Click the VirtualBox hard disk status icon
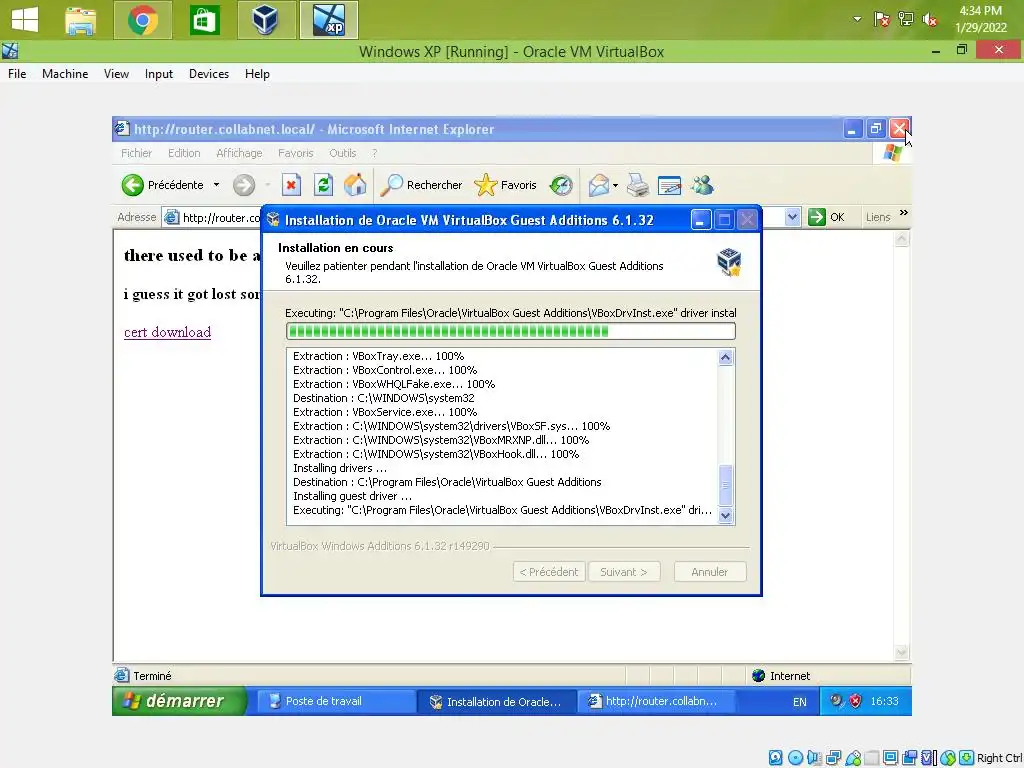 tap(776, 758)
